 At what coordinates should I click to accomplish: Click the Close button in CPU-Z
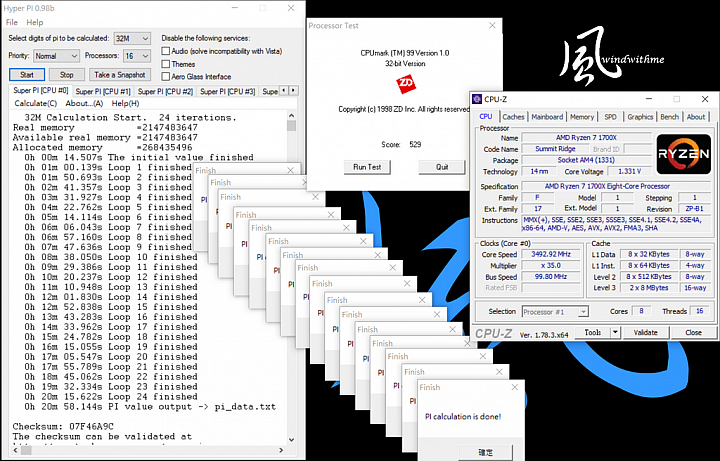[x=693, y=332]
